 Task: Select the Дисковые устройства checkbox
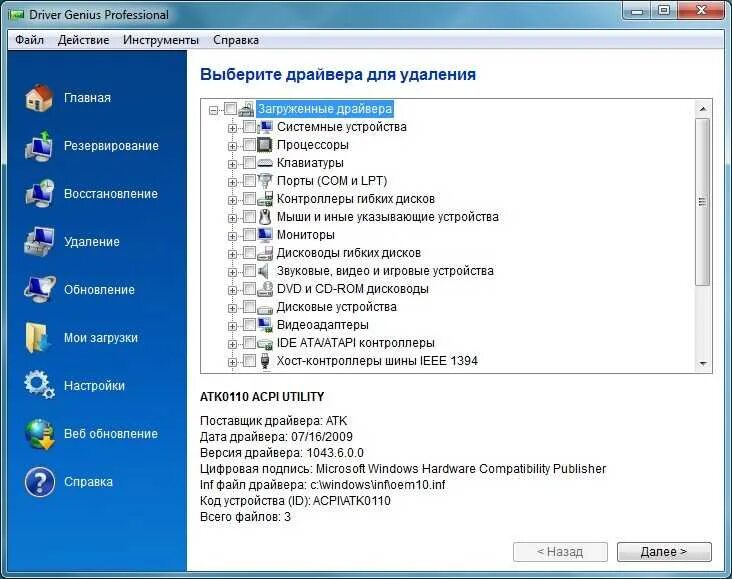pyautogui.click(x=249, y=307)
